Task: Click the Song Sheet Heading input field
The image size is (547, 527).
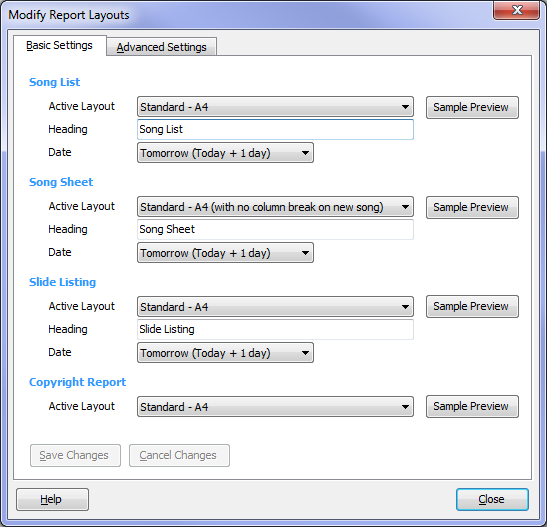Action: coord(275,229)
